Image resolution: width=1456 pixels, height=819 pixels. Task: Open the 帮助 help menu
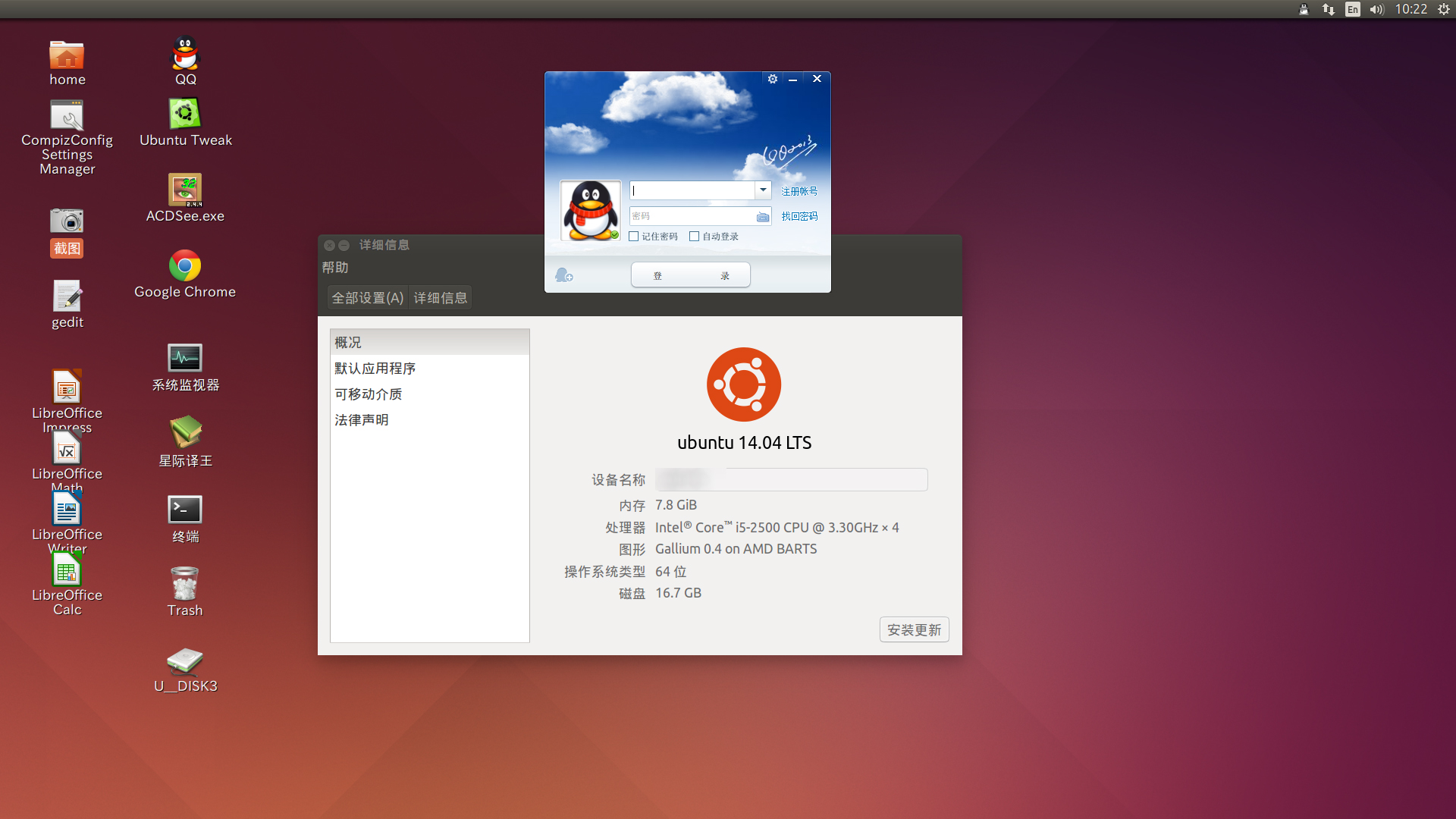(x=335, y=268)
